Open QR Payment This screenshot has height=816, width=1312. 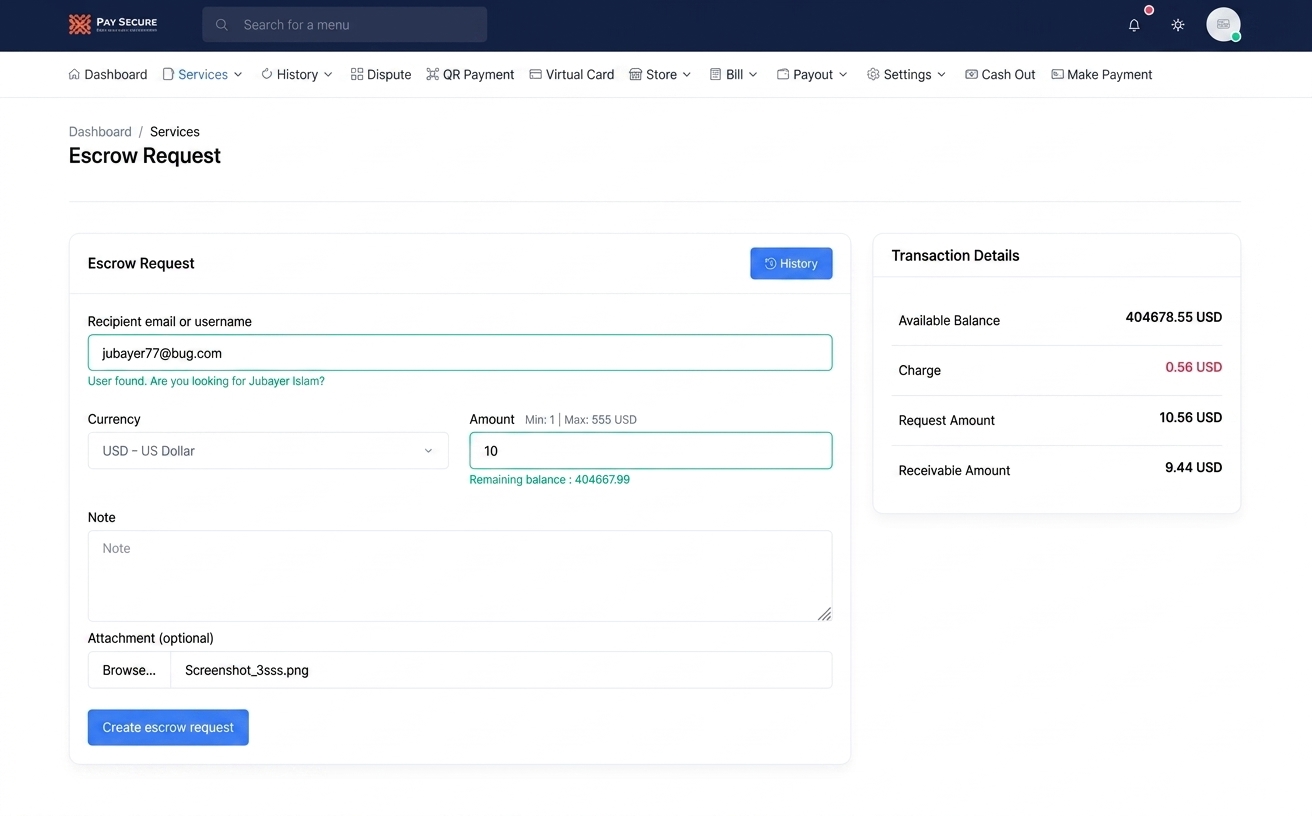[470, 74]
